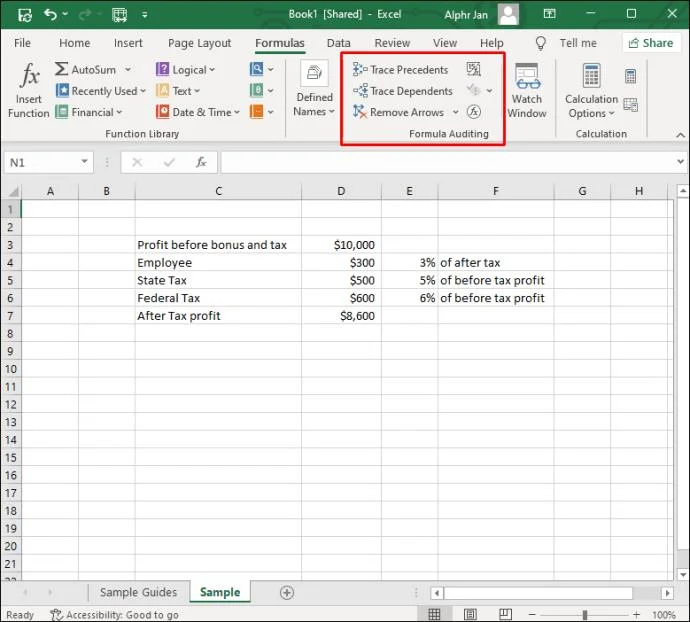Click the More Functions orange icon
The image size is (690, 622).
tap(257, 112)
